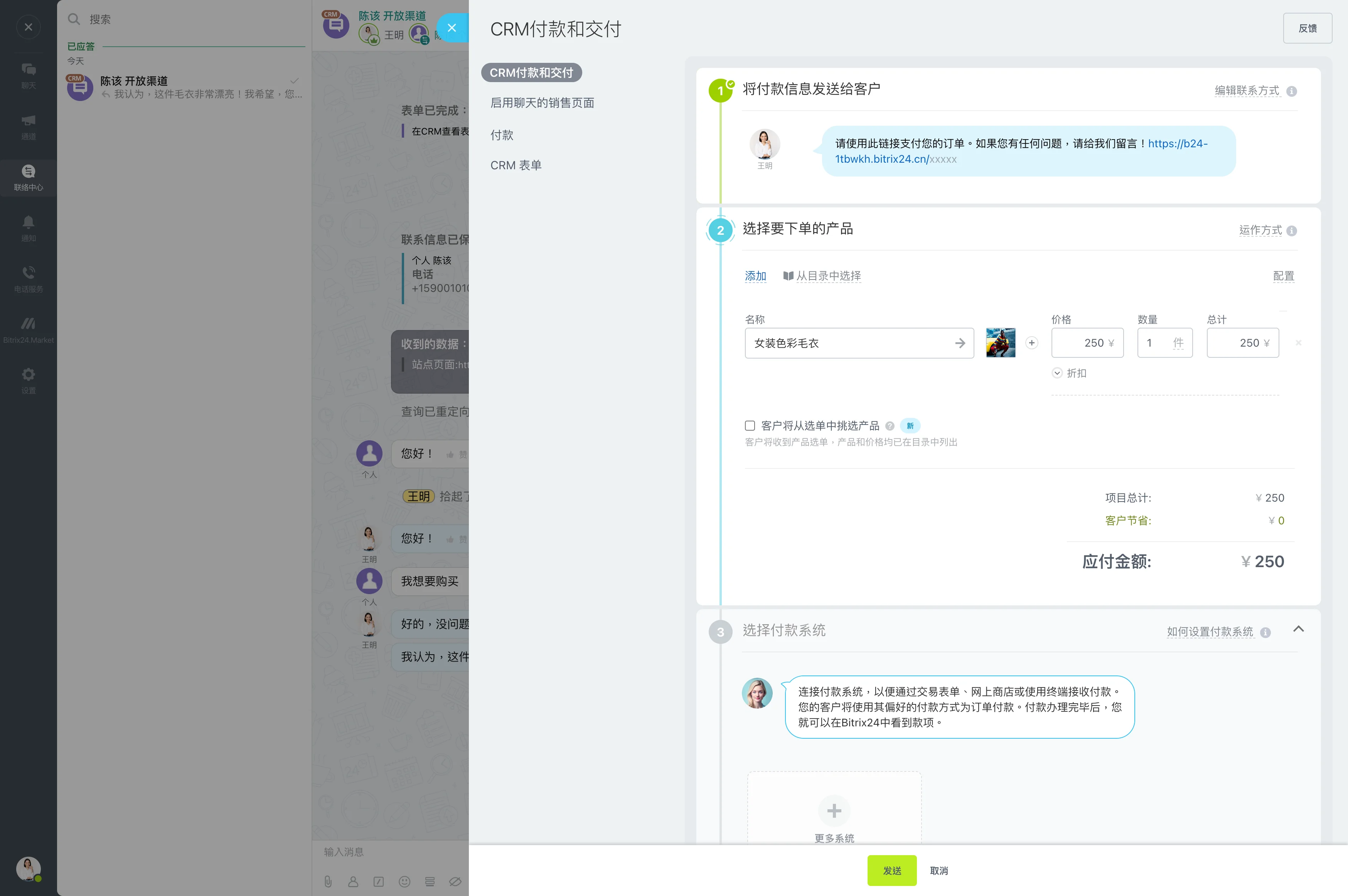The height and width of the screenshot is (896, 1348).
Task: Click the 如何设置付款系统 link
Action: (1210, 632)
